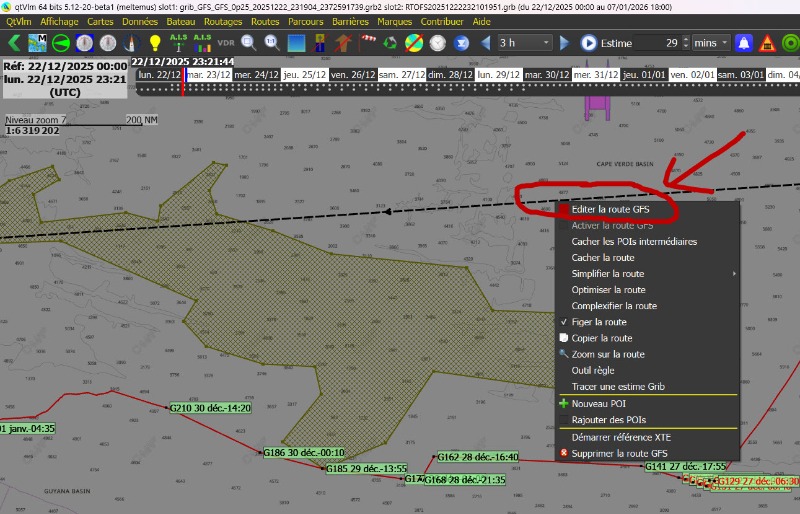Select 'Editer la route GFS' menu entry

[610, 210]
